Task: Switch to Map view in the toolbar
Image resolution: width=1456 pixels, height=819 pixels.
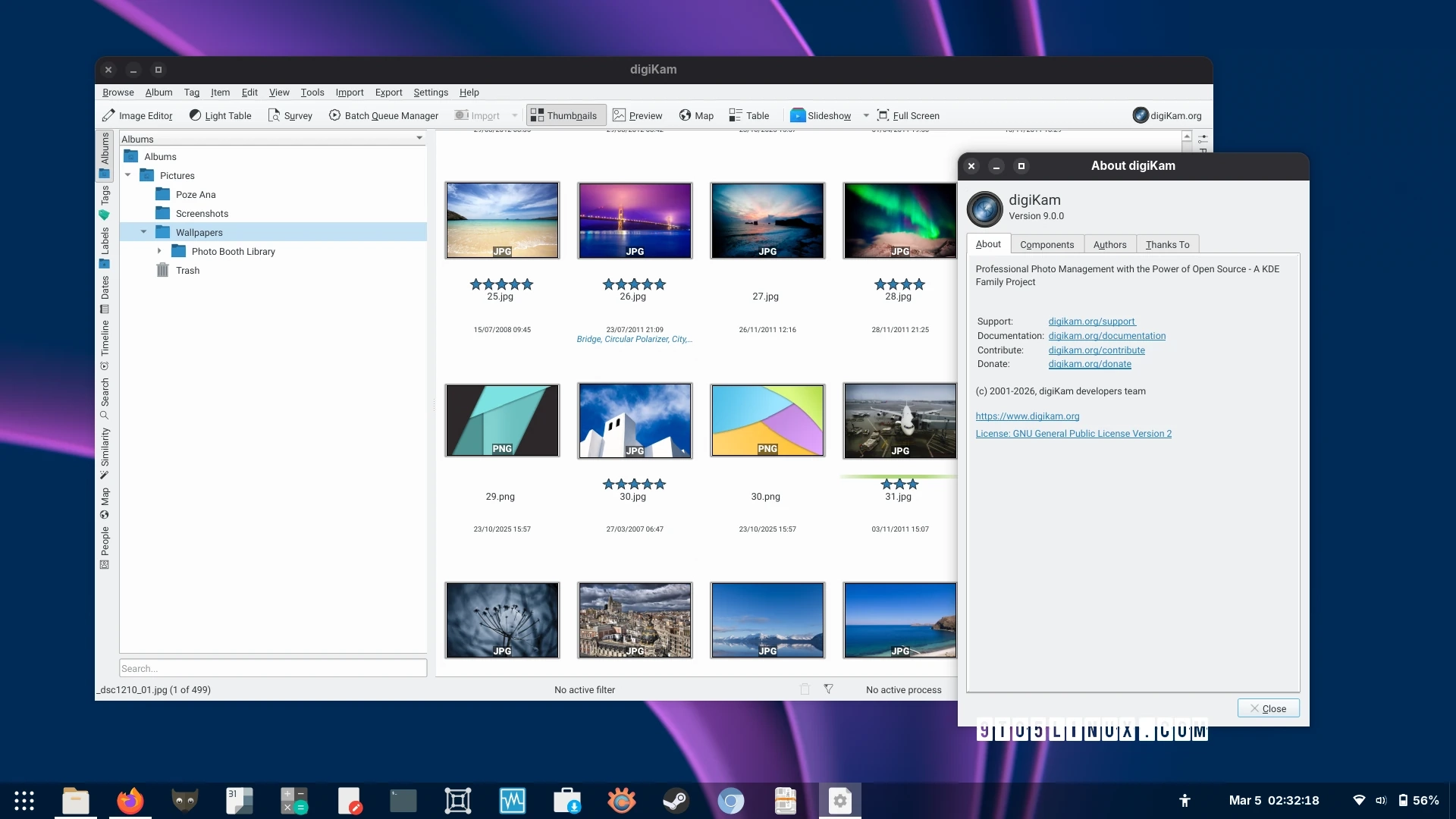Action: [696, 115]
